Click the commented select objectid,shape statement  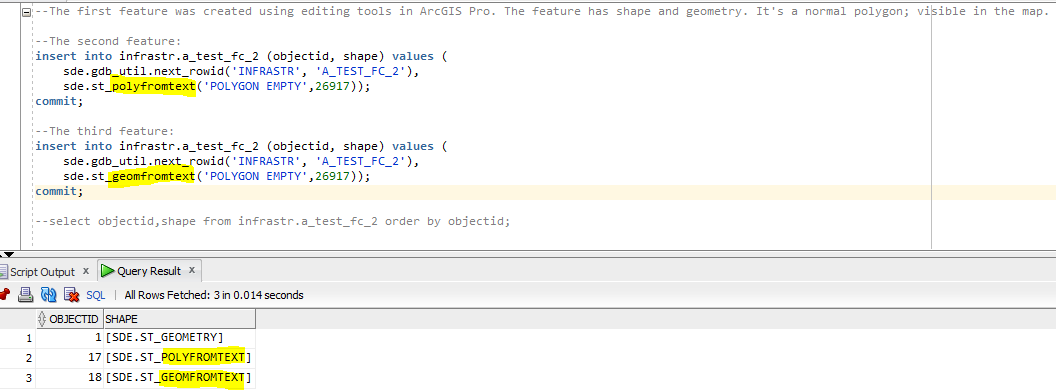click(273, 221)
